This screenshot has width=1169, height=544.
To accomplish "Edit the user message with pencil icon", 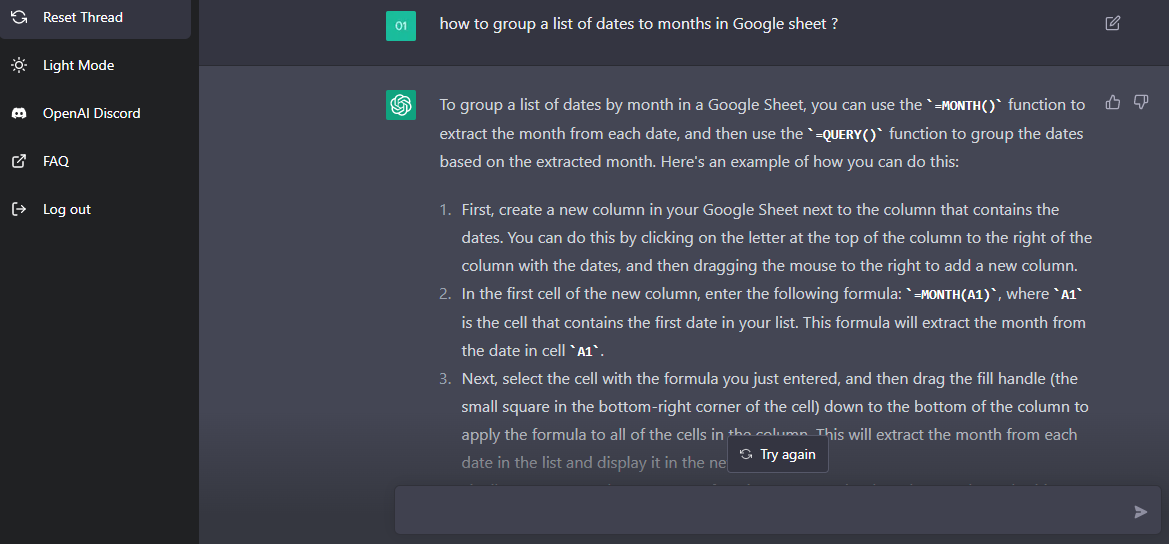I will tap(1113, 23).
